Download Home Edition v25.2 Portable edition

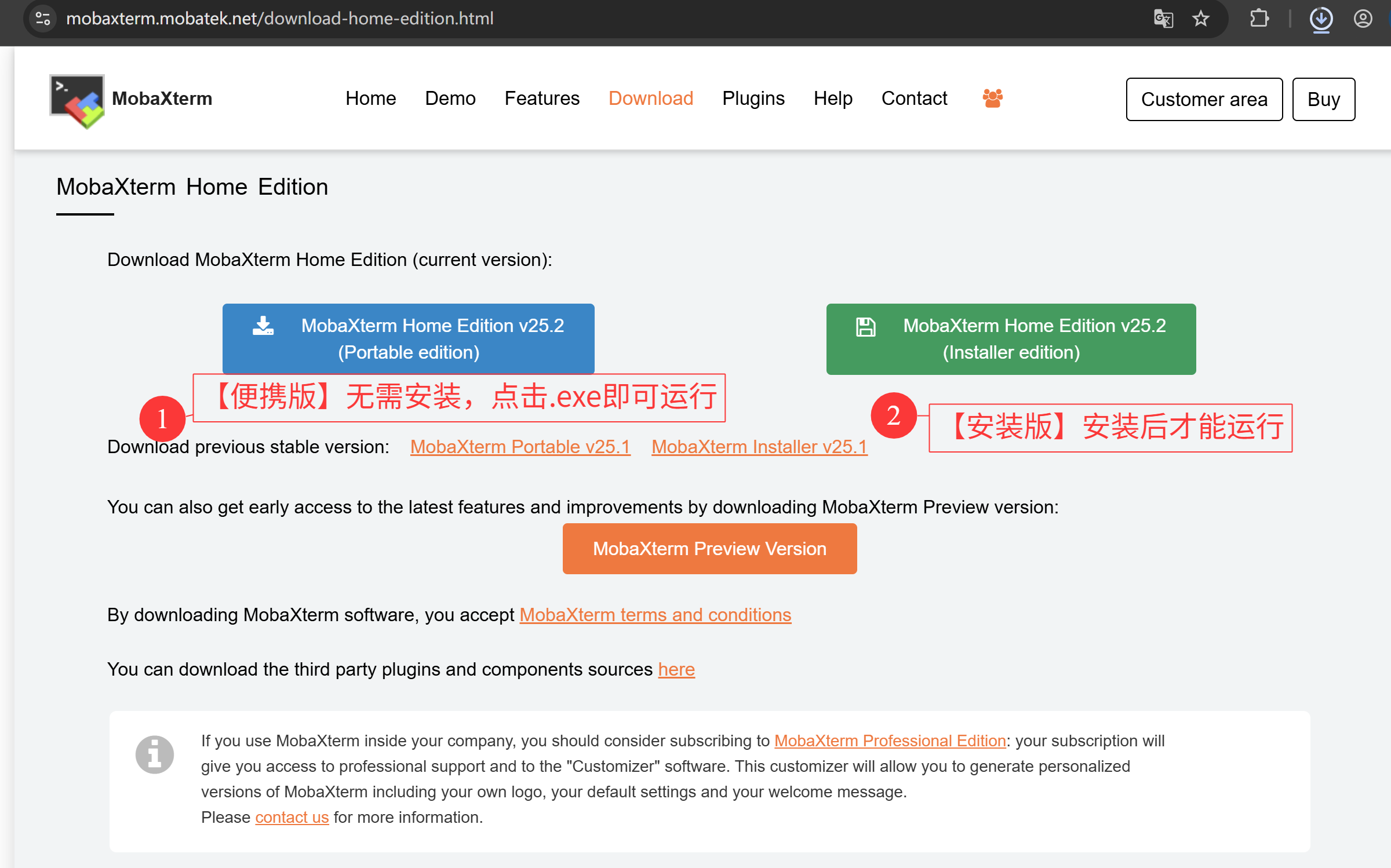pyautogui.click(x=409, y=338)
